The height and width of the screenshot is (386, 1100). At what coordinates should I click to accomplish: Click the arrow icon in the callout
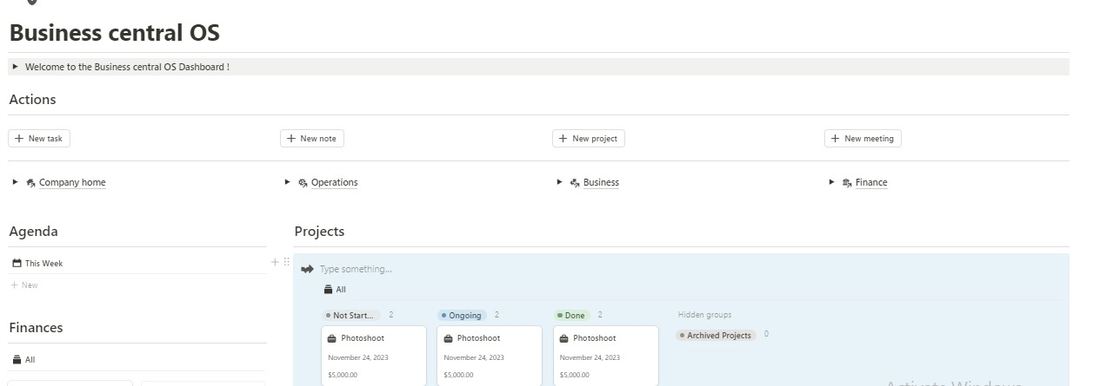coord(307,269)
